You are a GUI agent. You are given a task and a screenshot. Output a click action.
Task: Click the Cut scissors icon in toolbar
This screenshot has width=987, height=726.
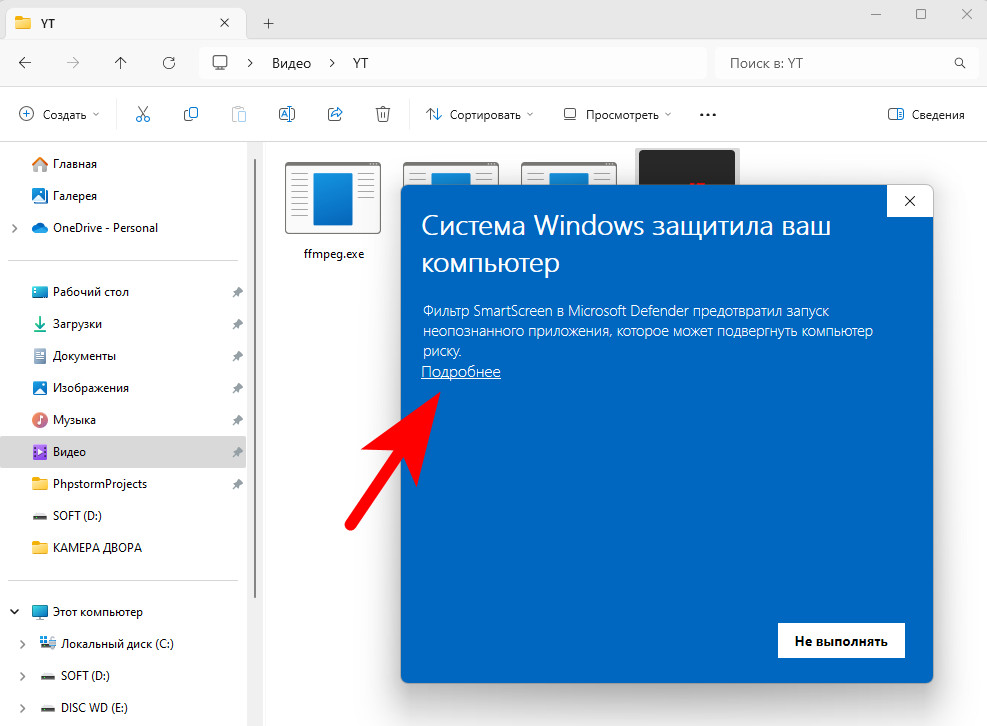click(143, 115)
